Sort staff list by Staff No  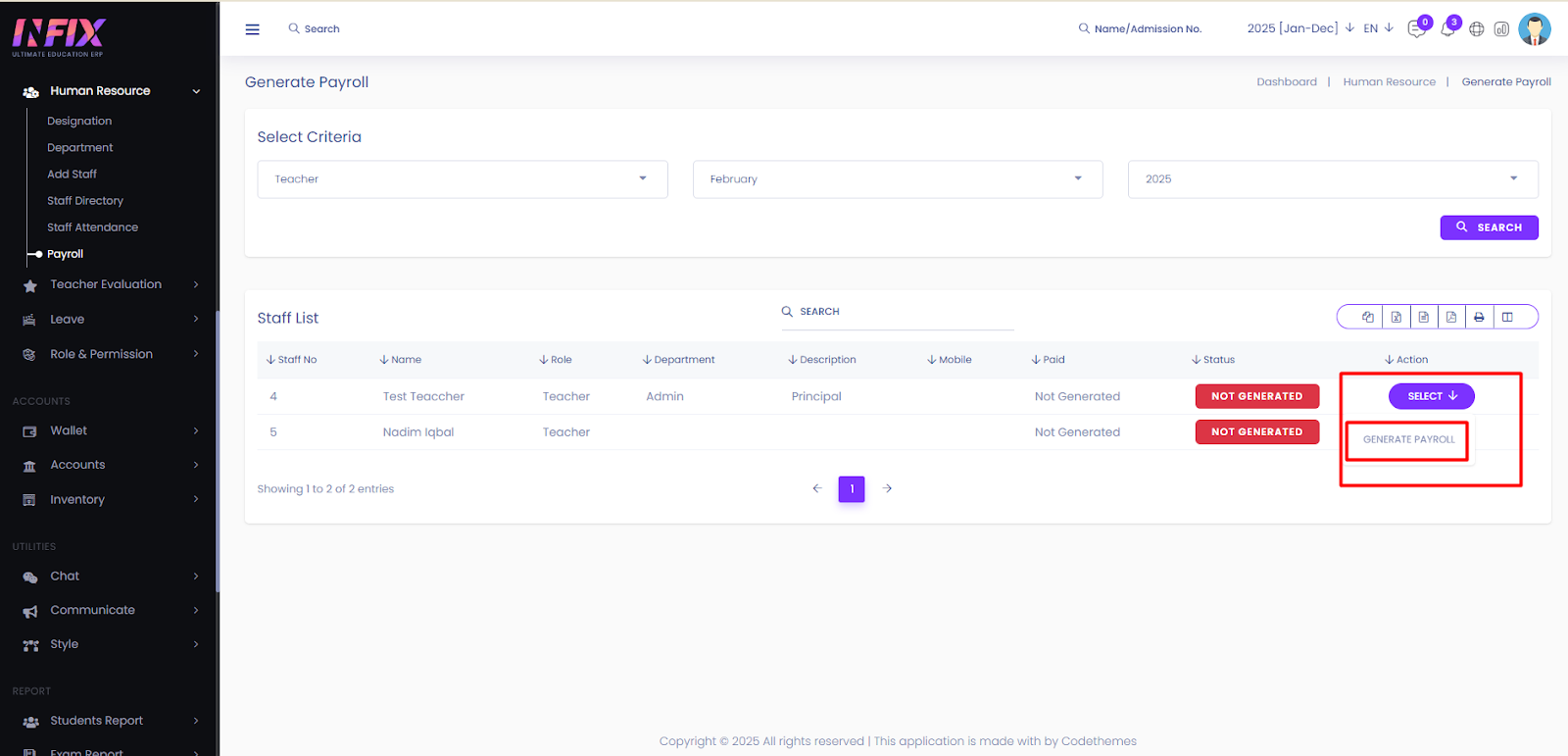tap(292, 360)
